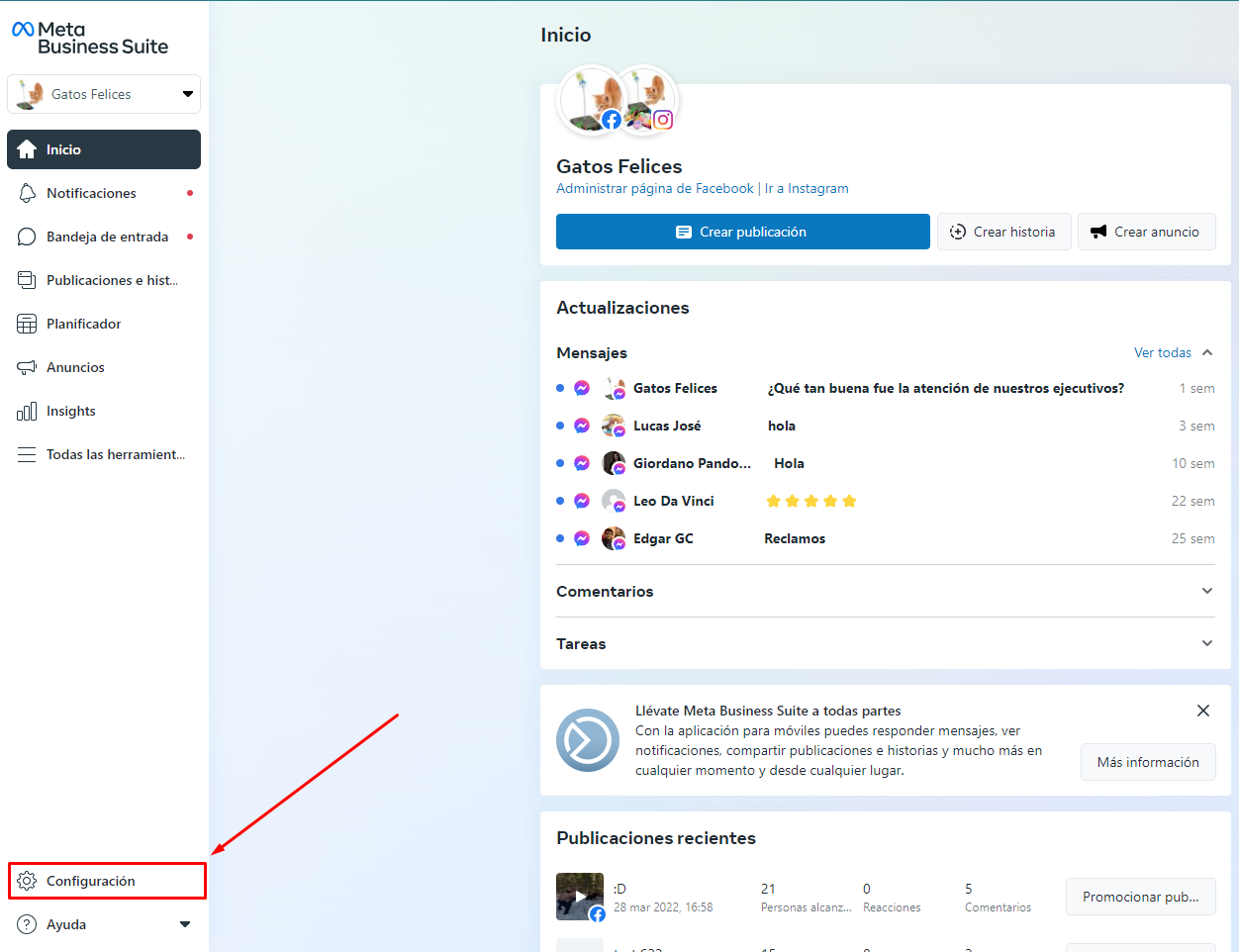
Task: Click the Todas las herramientas hamburger icon
Action: pos(27,454)
